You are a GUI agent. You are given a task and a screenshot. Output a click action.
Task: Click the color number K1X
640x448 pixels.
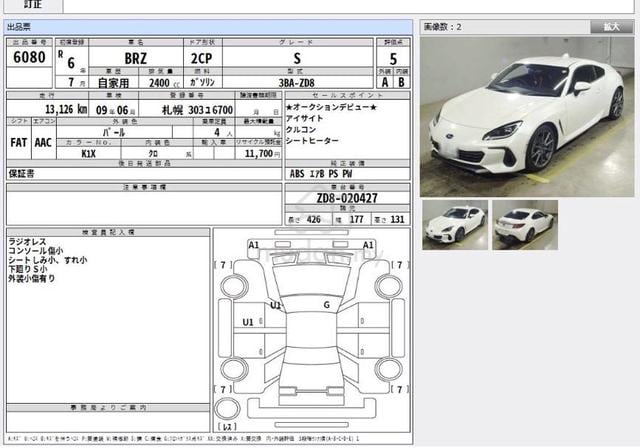pos(88,154)
